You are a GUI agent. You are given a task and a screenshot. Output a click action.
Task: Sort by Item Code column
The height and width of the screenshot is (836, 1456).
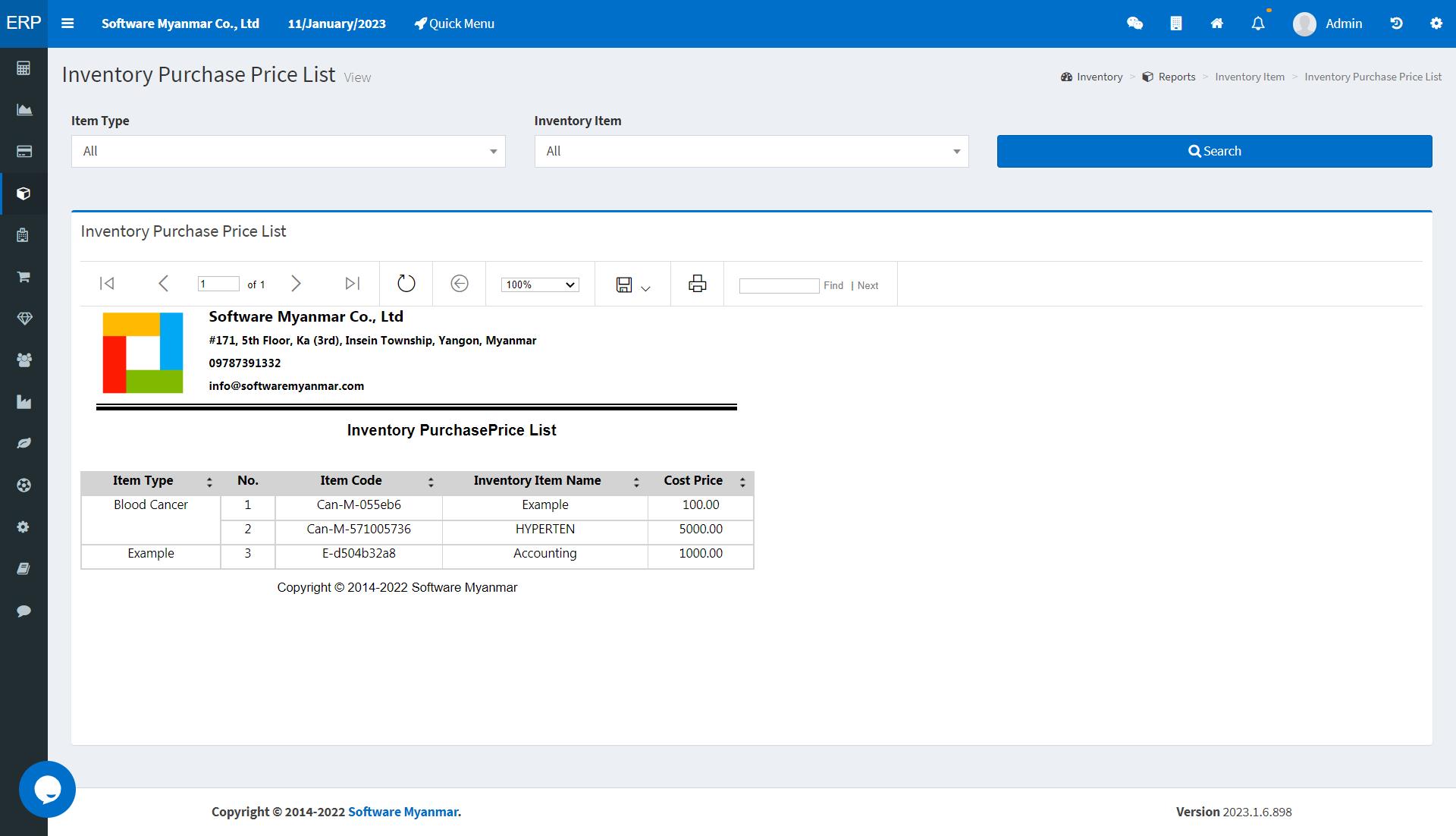click(x=431, y=482)
